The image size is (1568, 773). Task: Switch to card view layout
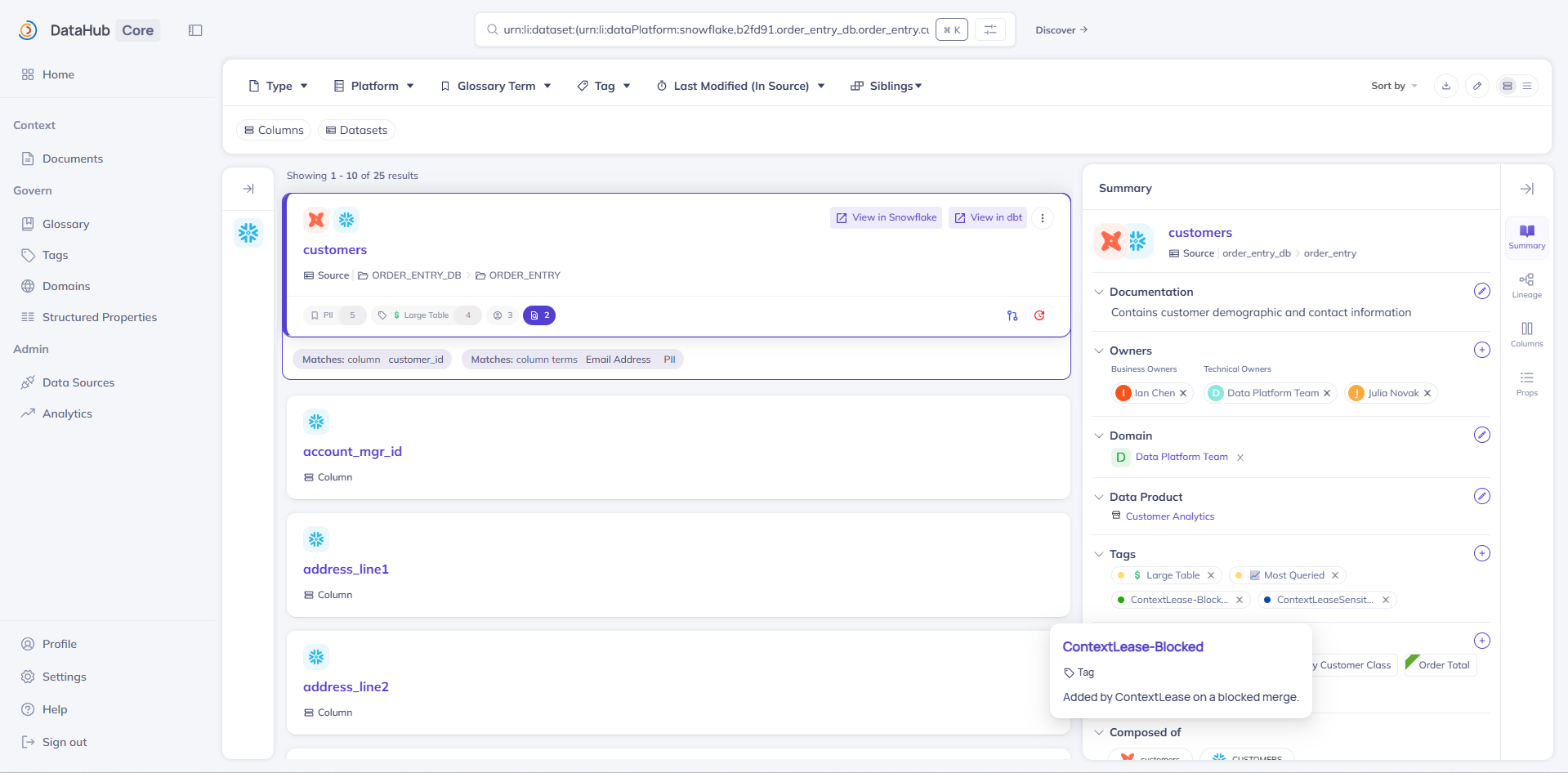(1508, 86)
